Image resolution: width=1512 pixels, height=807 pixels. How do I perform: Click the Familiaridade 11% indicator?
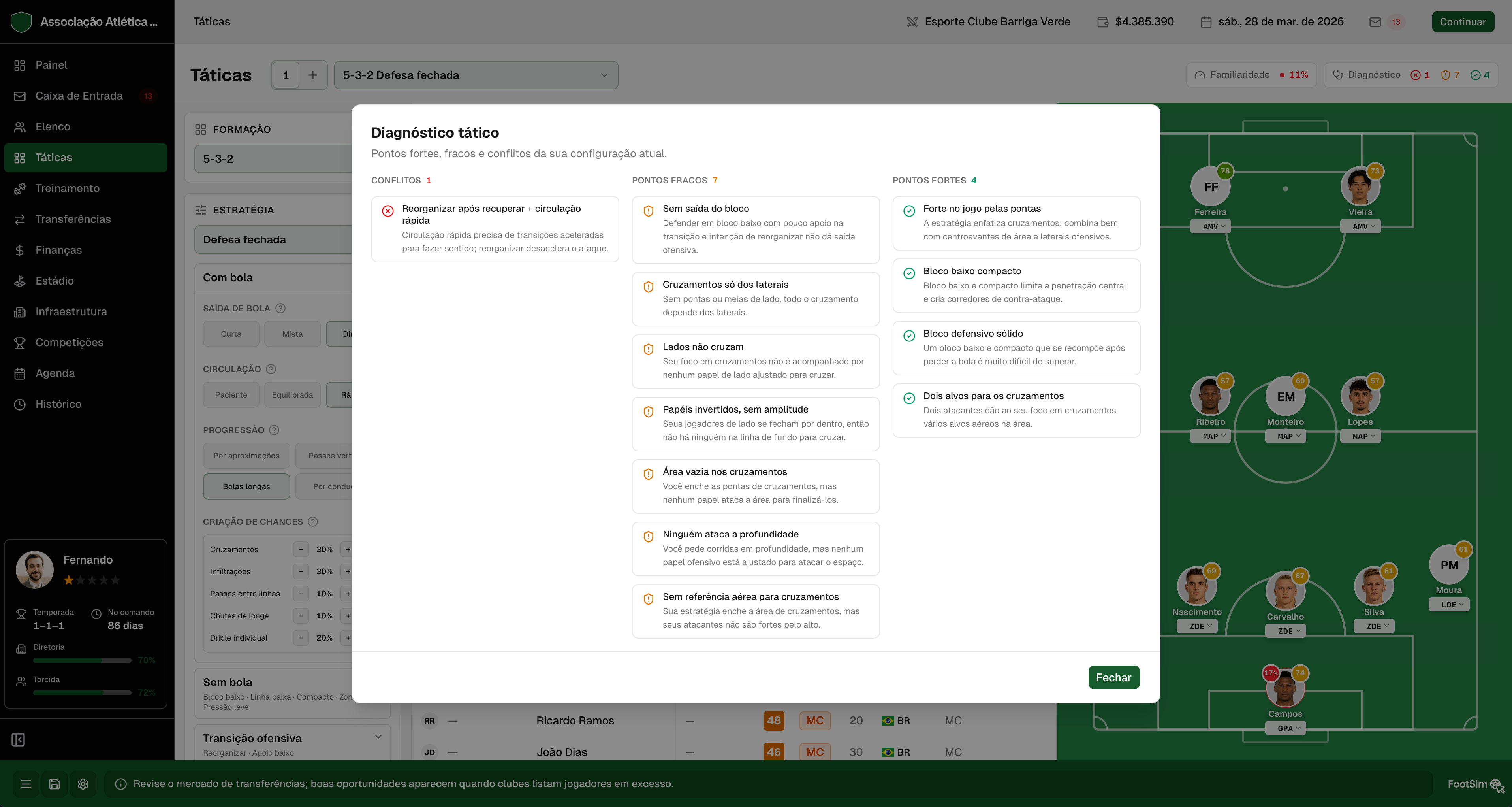1251,75
